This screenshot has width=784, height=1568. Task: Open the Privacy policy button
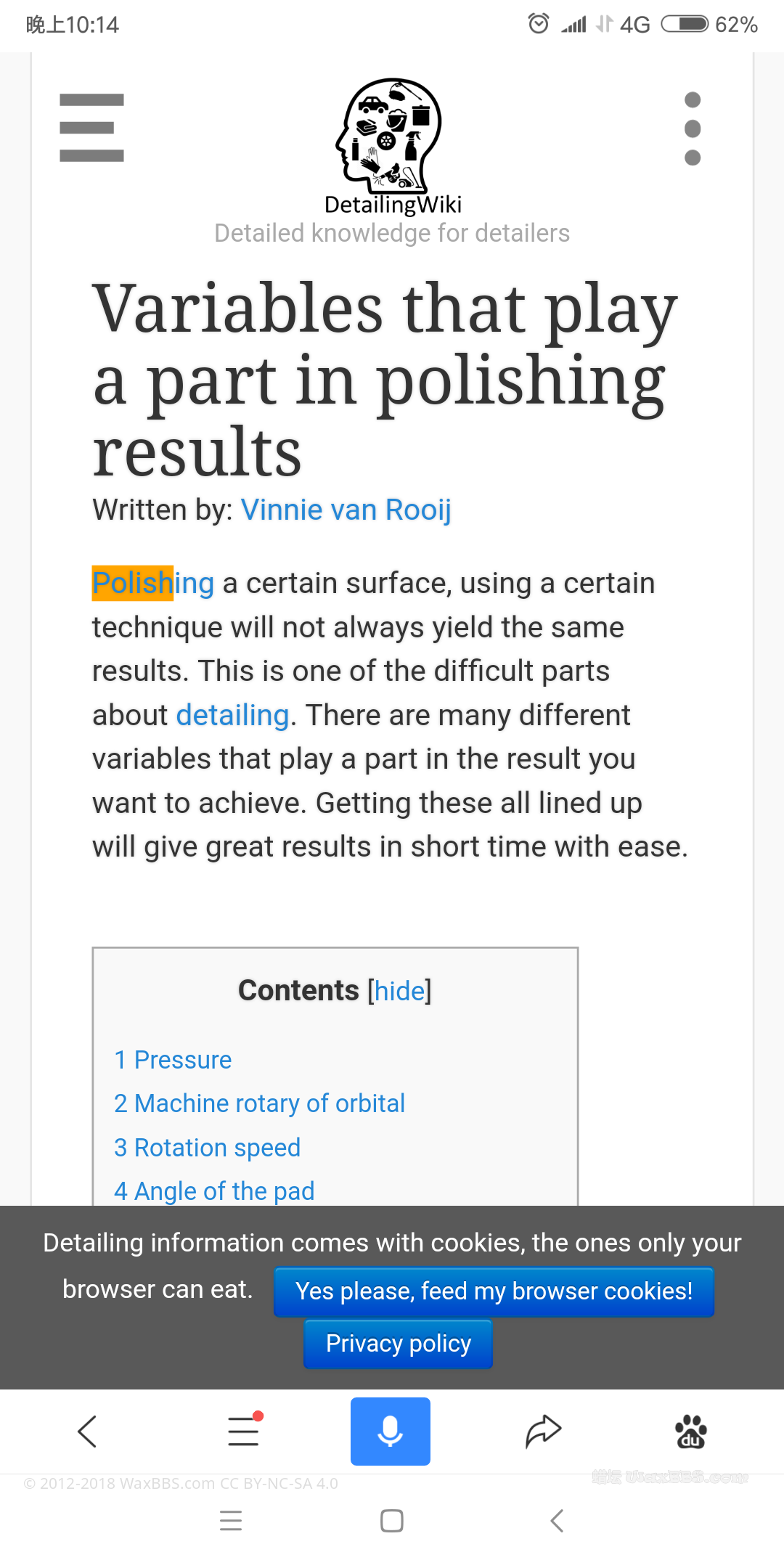click(398, 1344)
